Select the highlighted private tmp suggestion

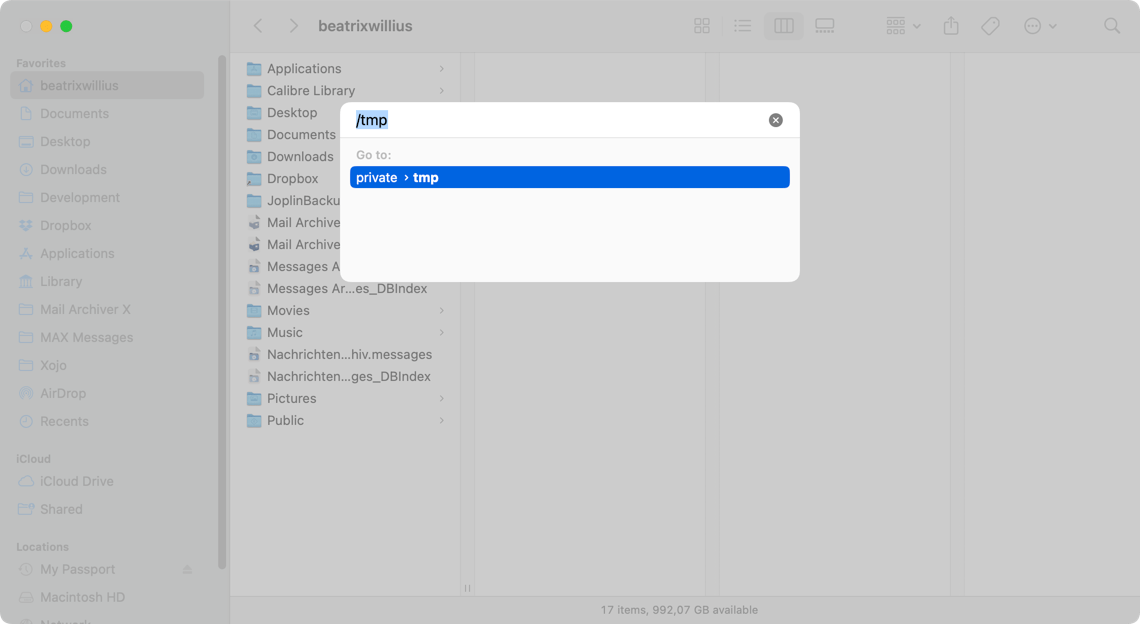click(569, 177)
